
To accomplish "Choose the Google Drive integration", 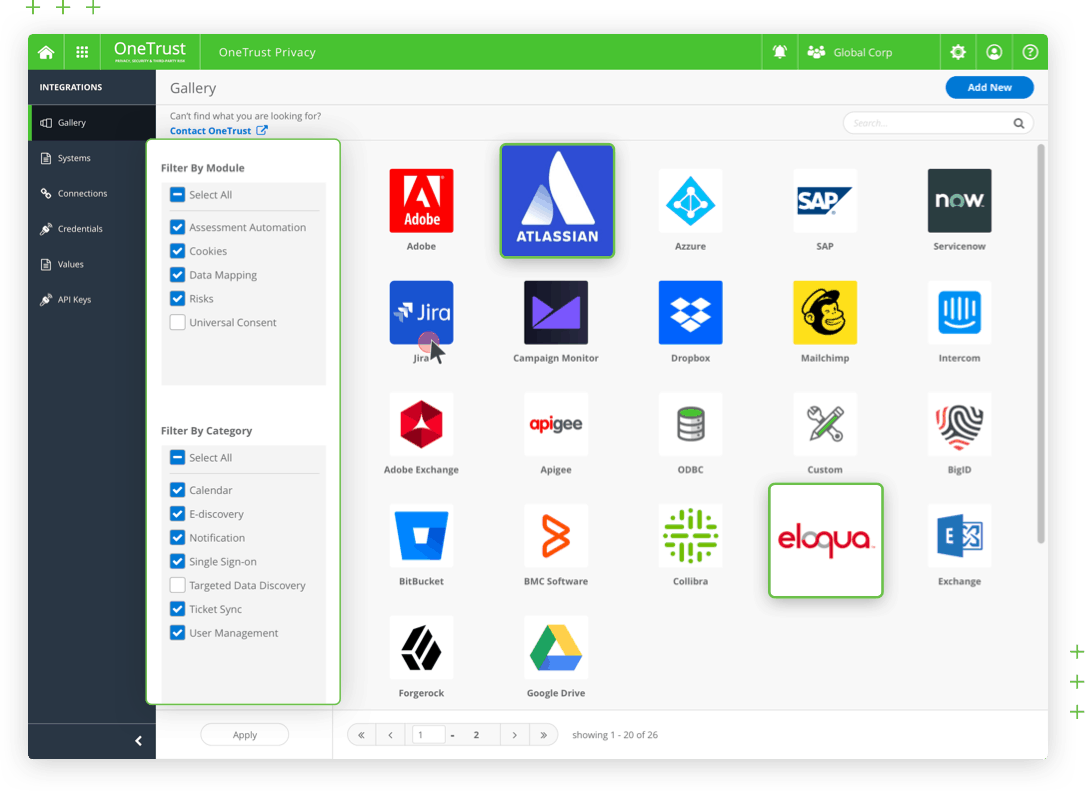I will click(x=555, y=647).
